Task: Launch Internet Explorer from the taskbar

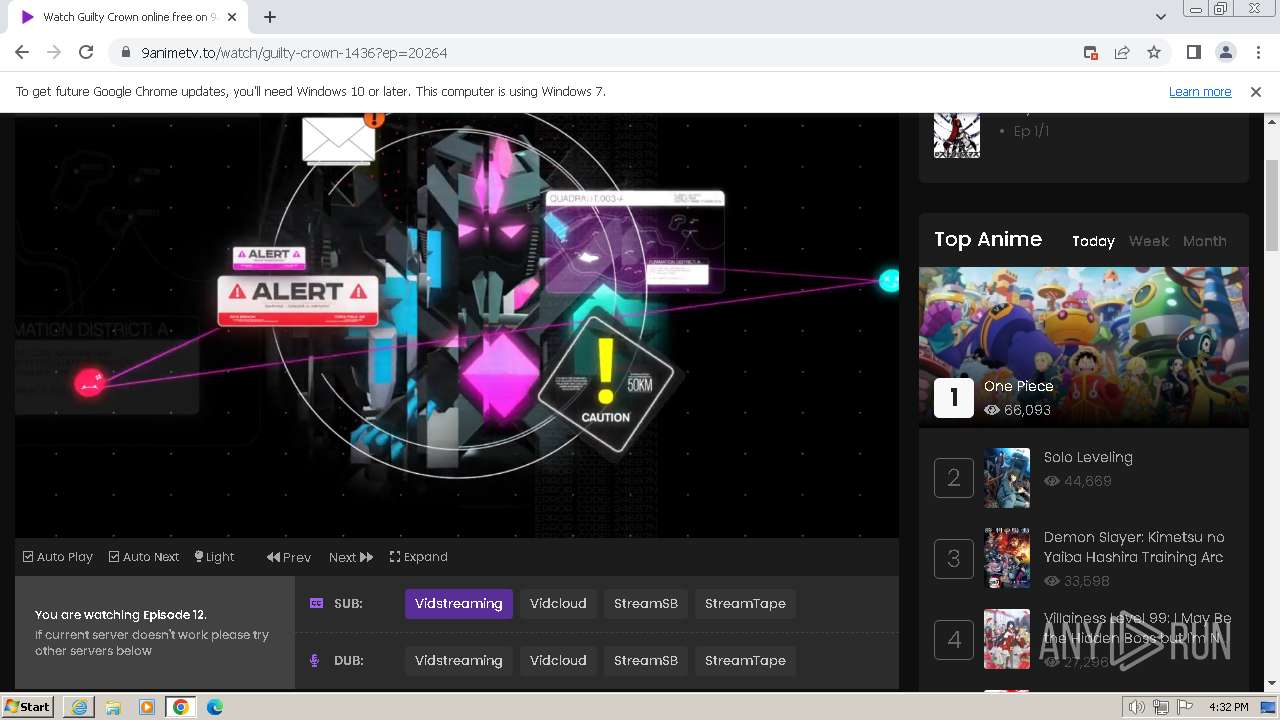Action: coord(79,707)
